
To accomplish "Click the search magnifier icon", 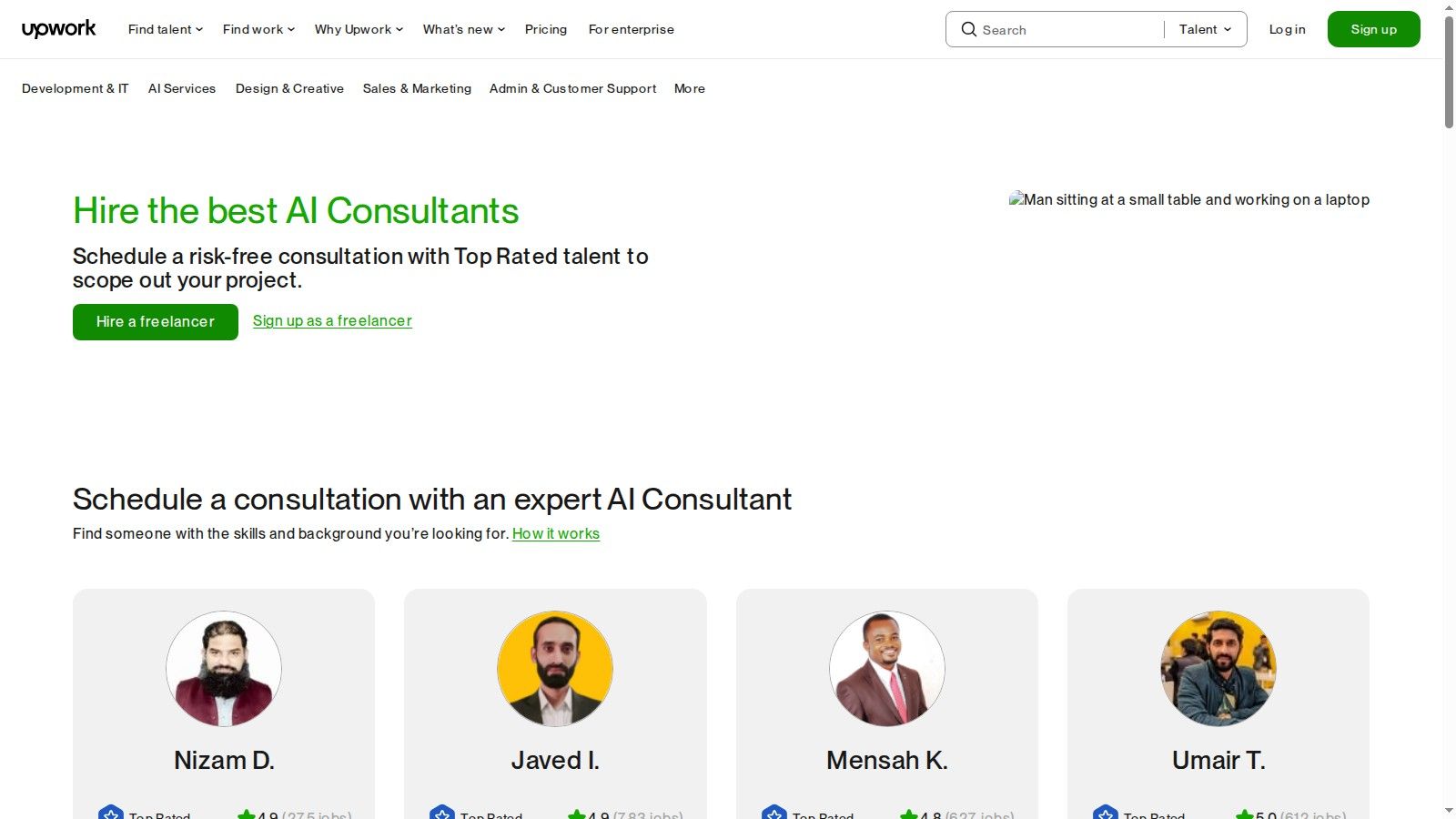I will pyautogui.click(x=969, y=29).
